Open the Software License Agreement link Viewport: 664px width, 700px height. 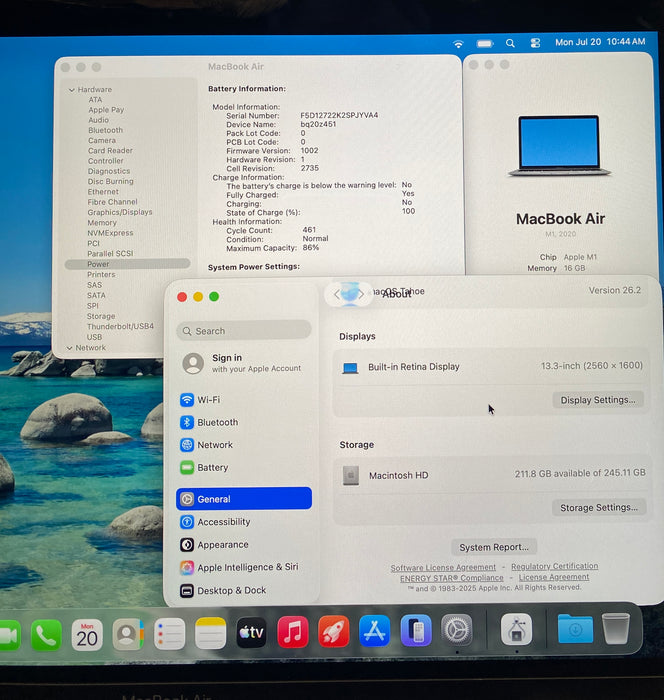(x=443, y=567)
